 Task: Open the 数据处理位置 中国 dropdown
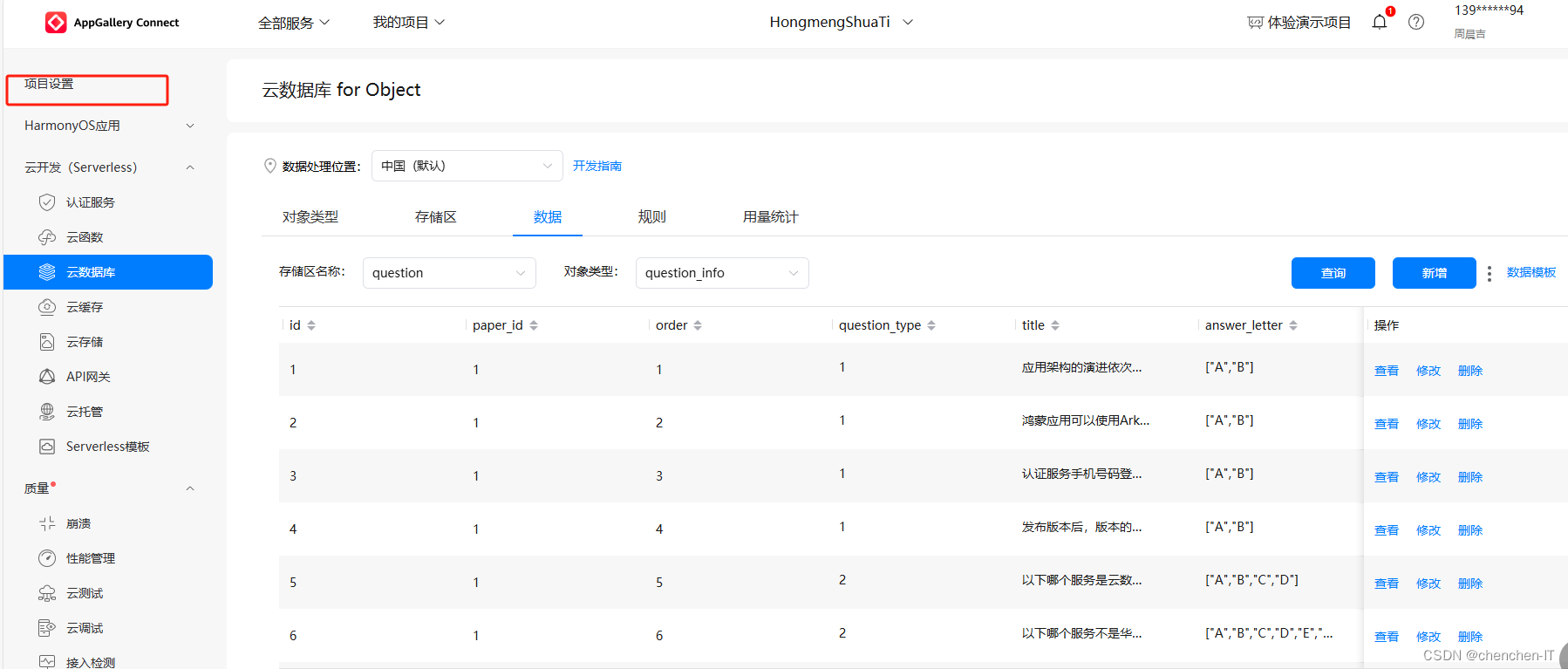467,166
